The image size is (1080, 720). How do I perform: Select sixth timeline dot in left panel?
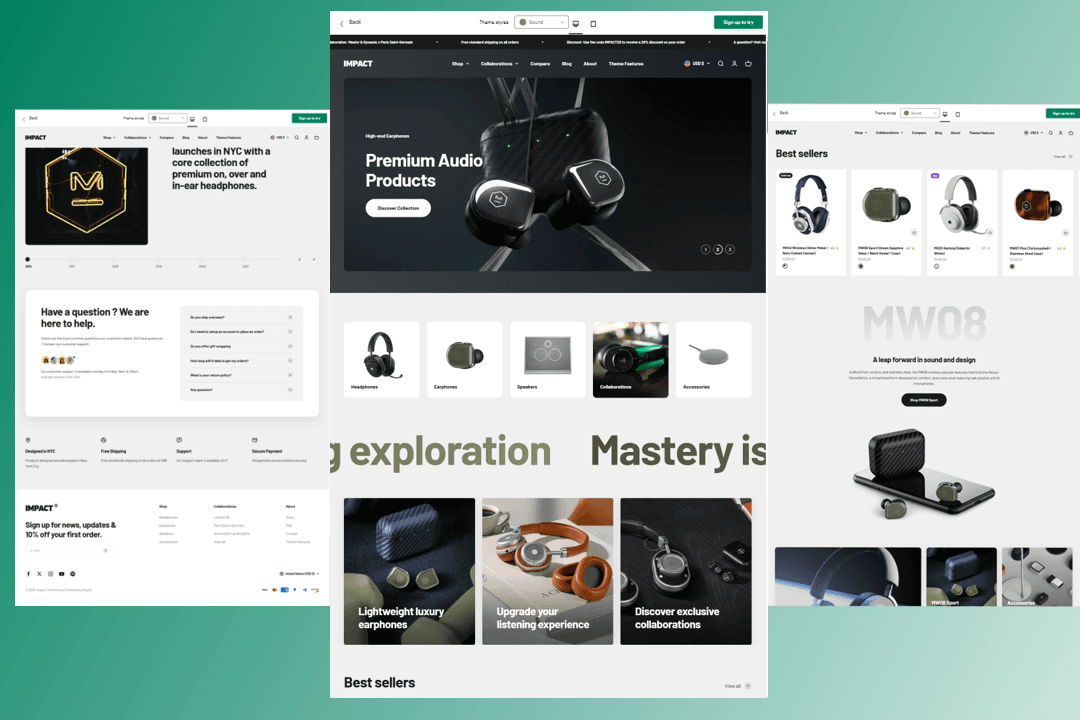pyautogui.click(x=245, y=259)
